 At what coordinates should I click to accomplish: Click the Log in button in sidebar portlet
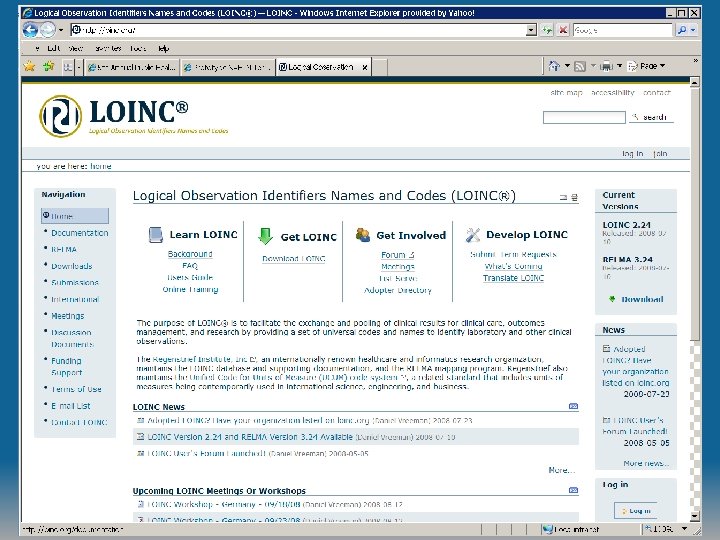636,511
